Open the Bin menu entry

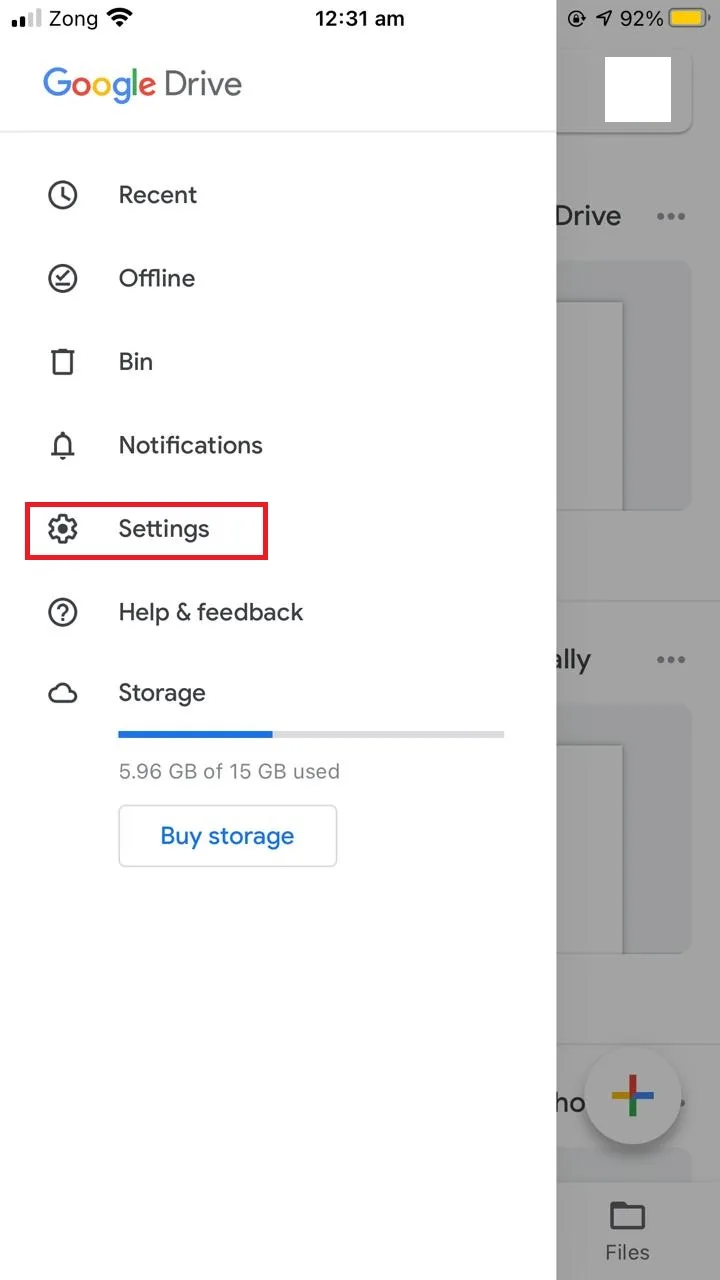136,362
